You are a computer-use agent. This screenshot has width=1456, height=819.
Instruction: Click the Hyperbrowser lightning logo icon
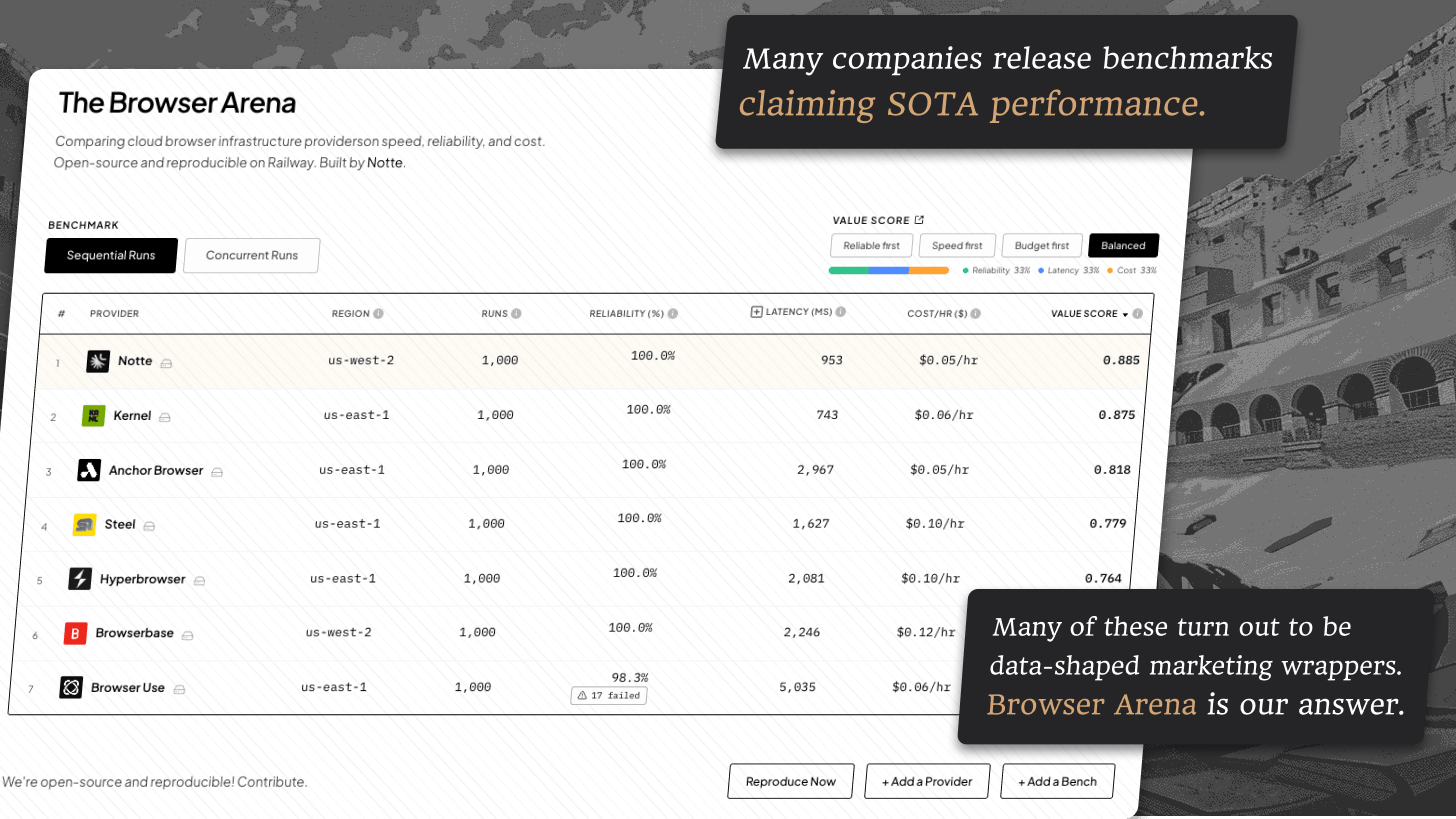pyautogui.click(x=80, y=579)
